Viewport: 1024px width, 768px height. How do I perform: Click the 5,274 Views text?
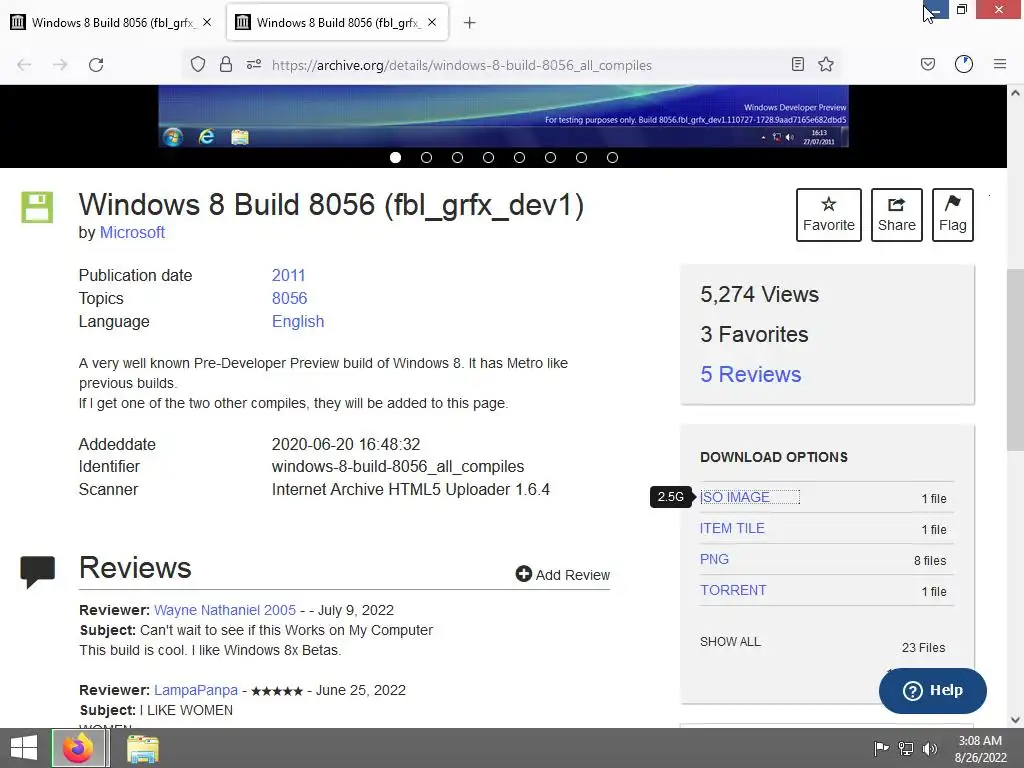759,295
